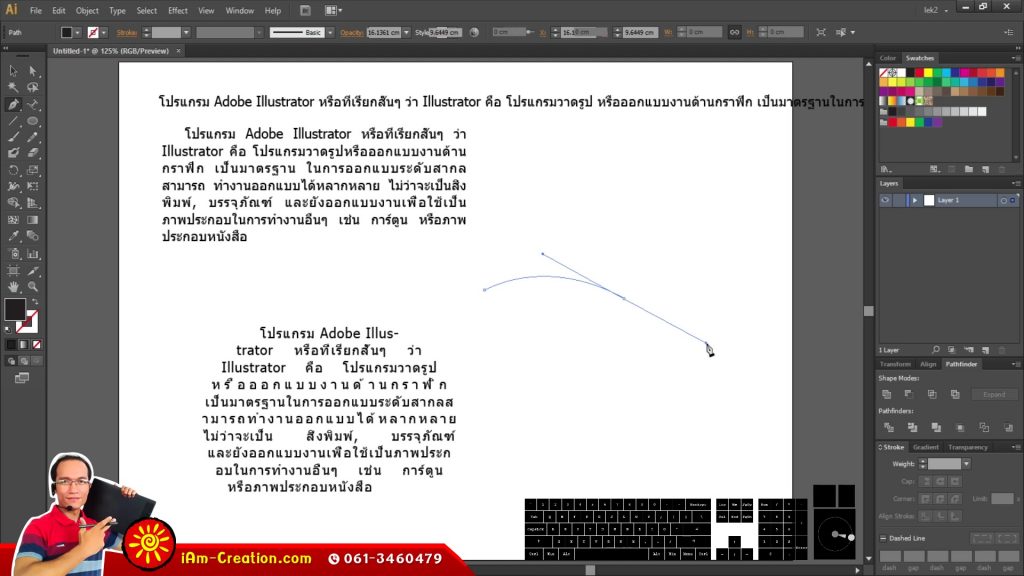This screenshot has width=1024, height=576.
Task: Select the Column Graph tool
Action: 33,253
